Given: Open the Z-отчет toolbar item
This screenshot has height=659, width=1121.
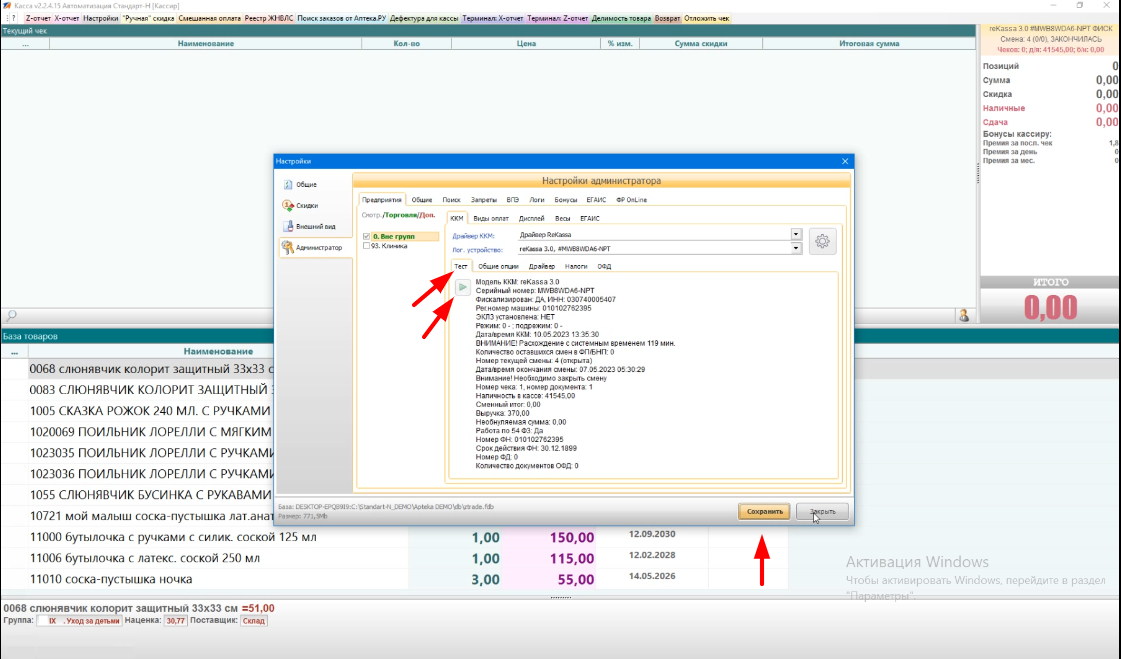Looking at the screenshot, I should (38, 19).
